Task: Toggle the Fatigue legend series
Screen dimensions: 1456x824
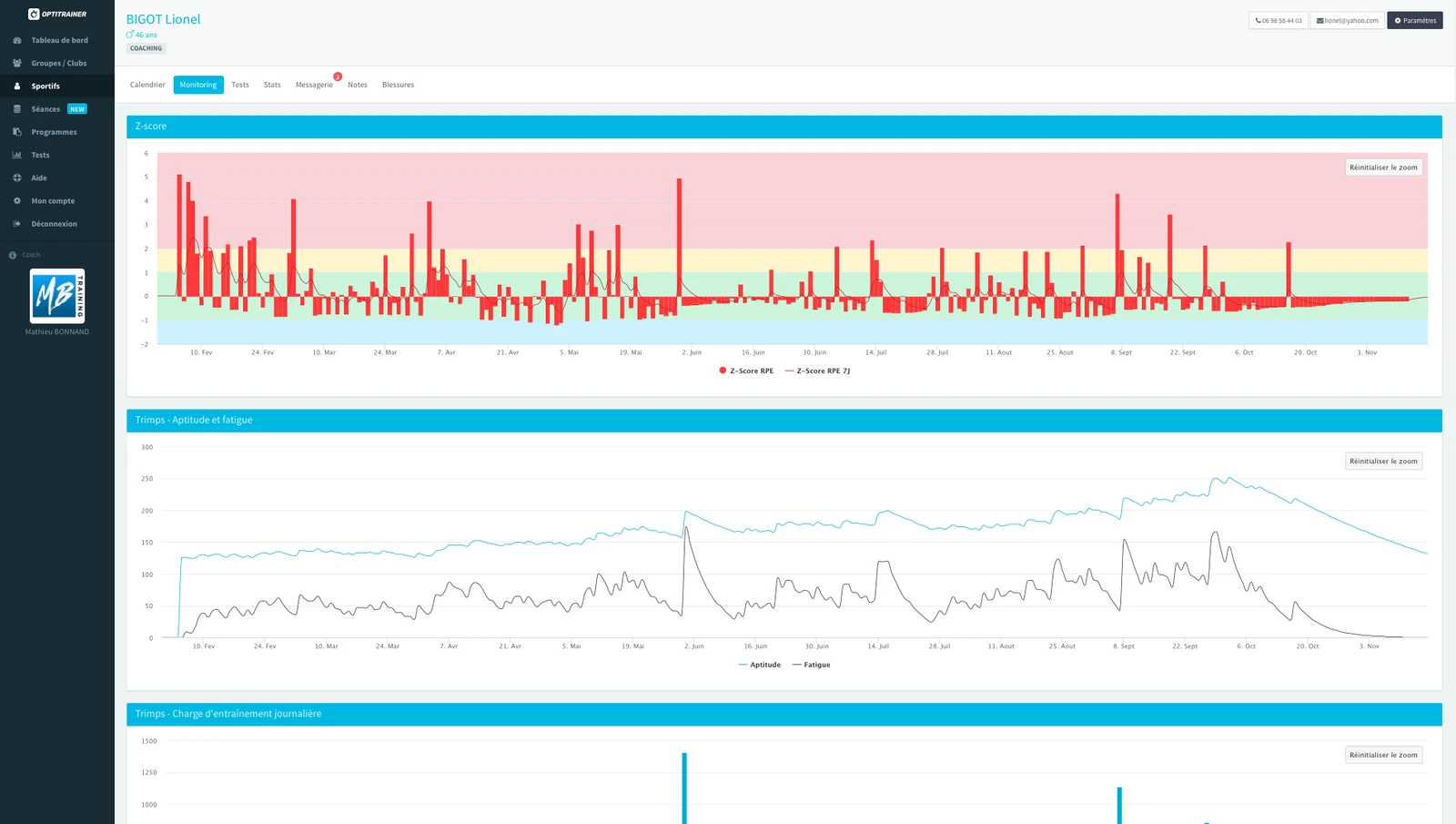Action: 811,665
